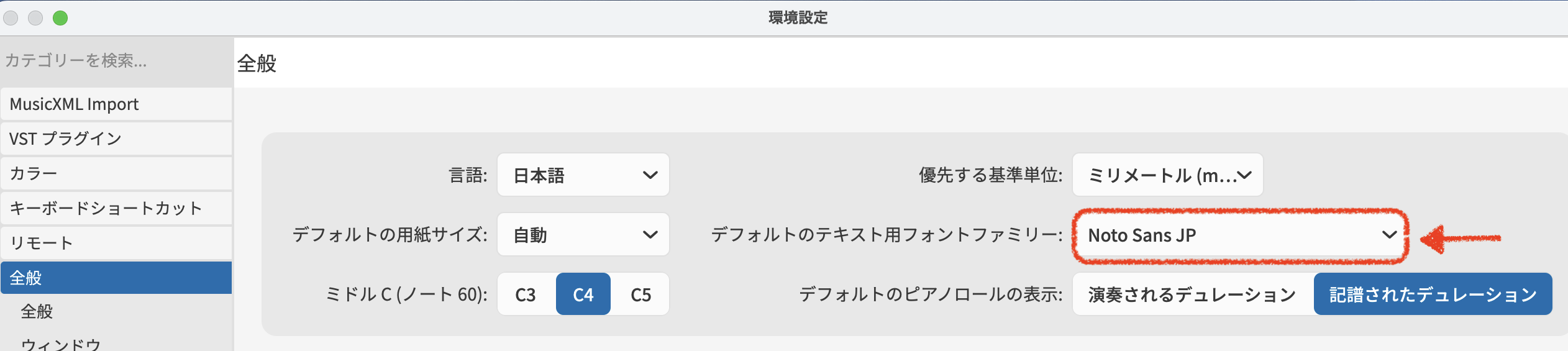The height and width of the screenshot is (351, 1568).
Task: Open the 全般 sub-item under 全般
Action: (x=37, y=311)
